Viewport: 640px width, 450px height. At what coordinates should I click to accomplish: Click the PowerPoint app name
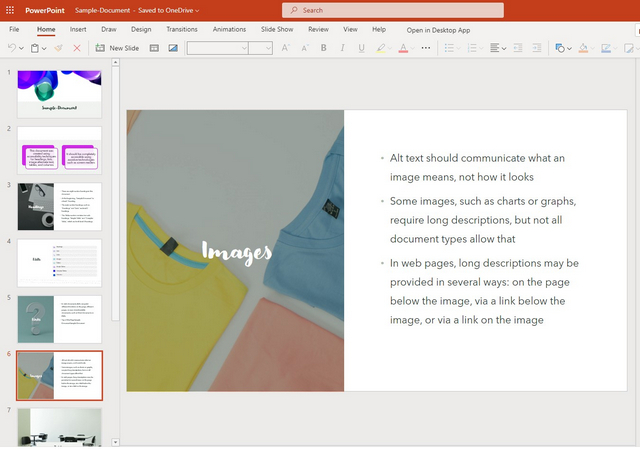[x=45, y=10]
